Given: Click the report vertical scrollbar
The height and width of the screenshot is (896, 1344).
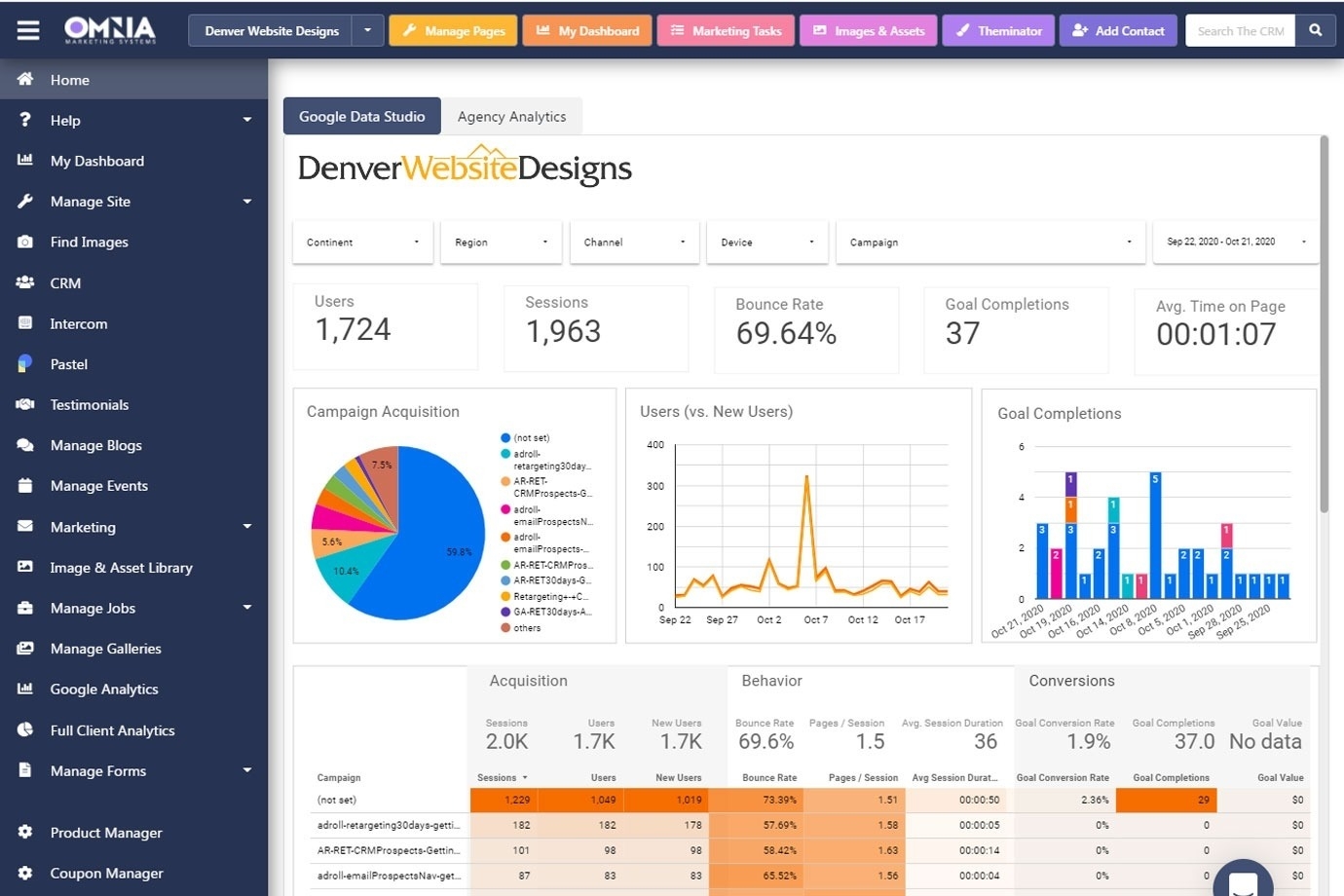Looking at the screenshot, I should tap(1324, 324).
